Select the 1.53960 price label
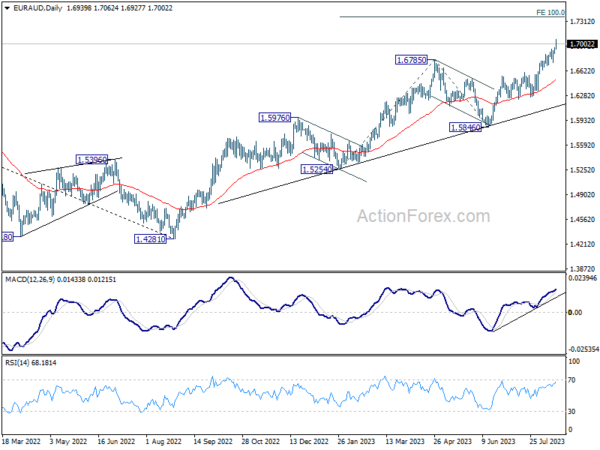 pyautogui.click(x=92, y=160)
